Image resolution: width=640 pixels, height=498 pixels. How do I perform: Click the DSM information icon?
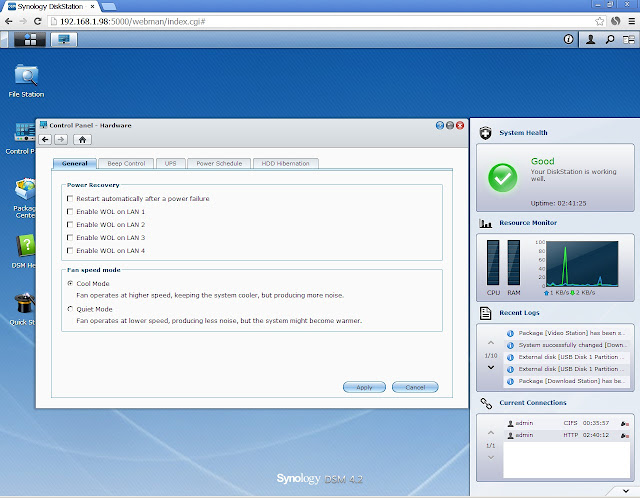[569, 39]
